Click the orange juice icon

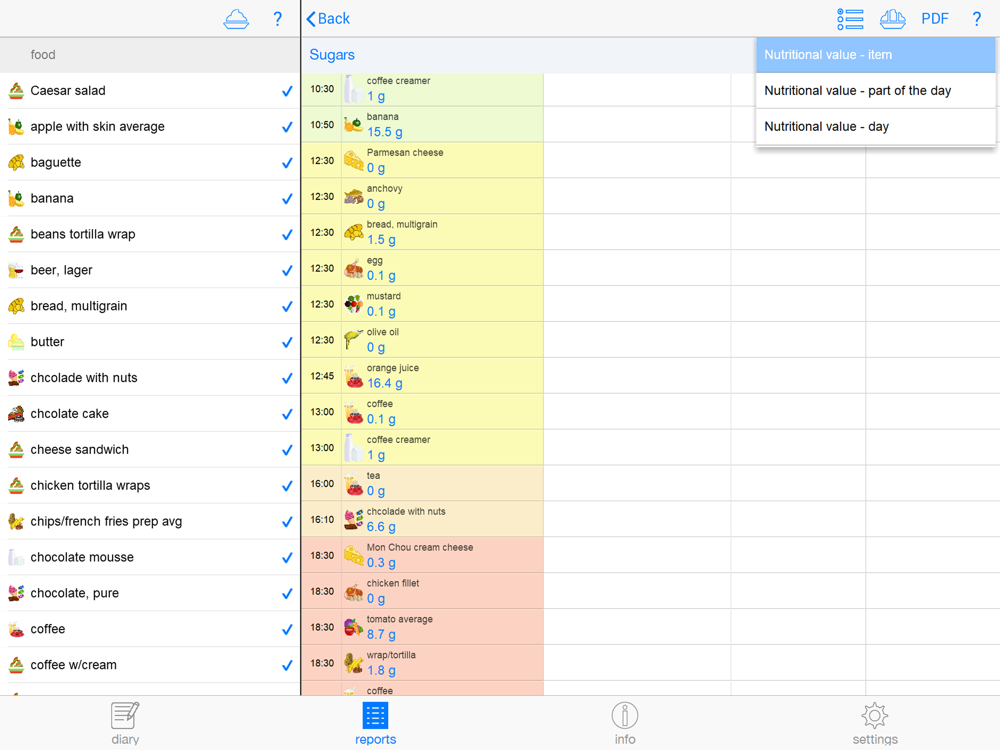pyautogui.click(x=353, y=376)
